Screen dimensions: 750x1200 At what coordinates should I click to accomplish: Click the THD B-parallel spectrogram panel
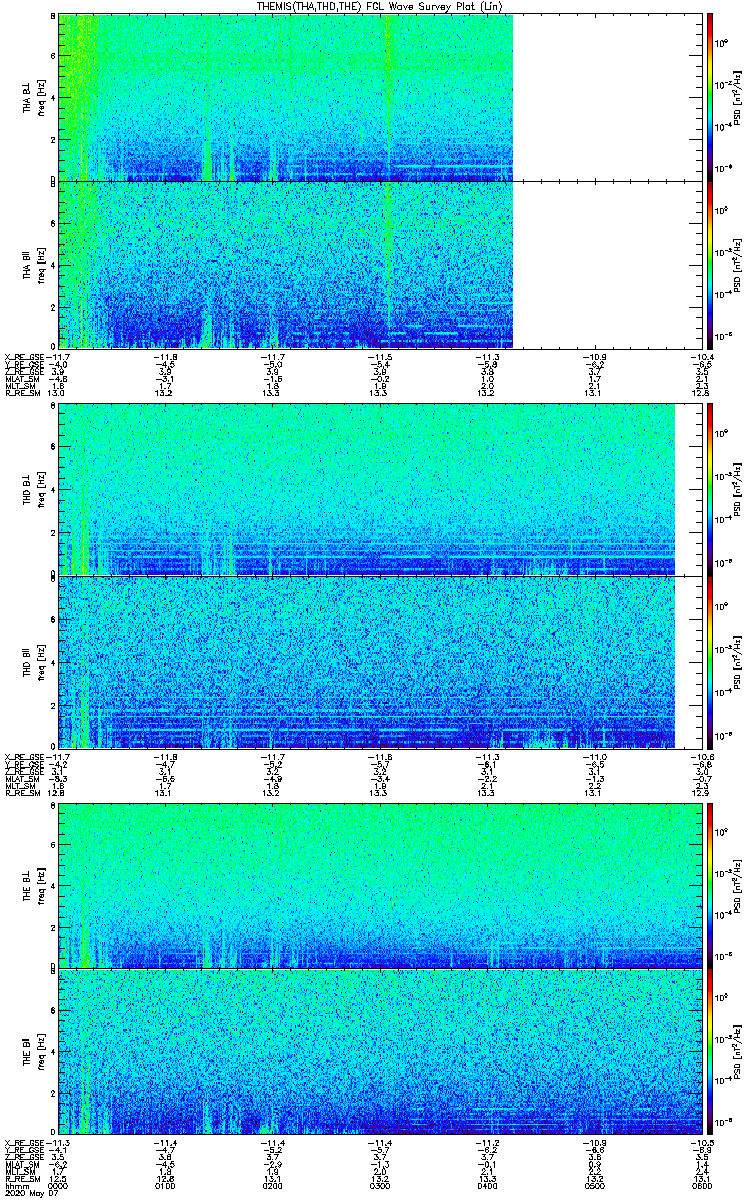point(380,661)
